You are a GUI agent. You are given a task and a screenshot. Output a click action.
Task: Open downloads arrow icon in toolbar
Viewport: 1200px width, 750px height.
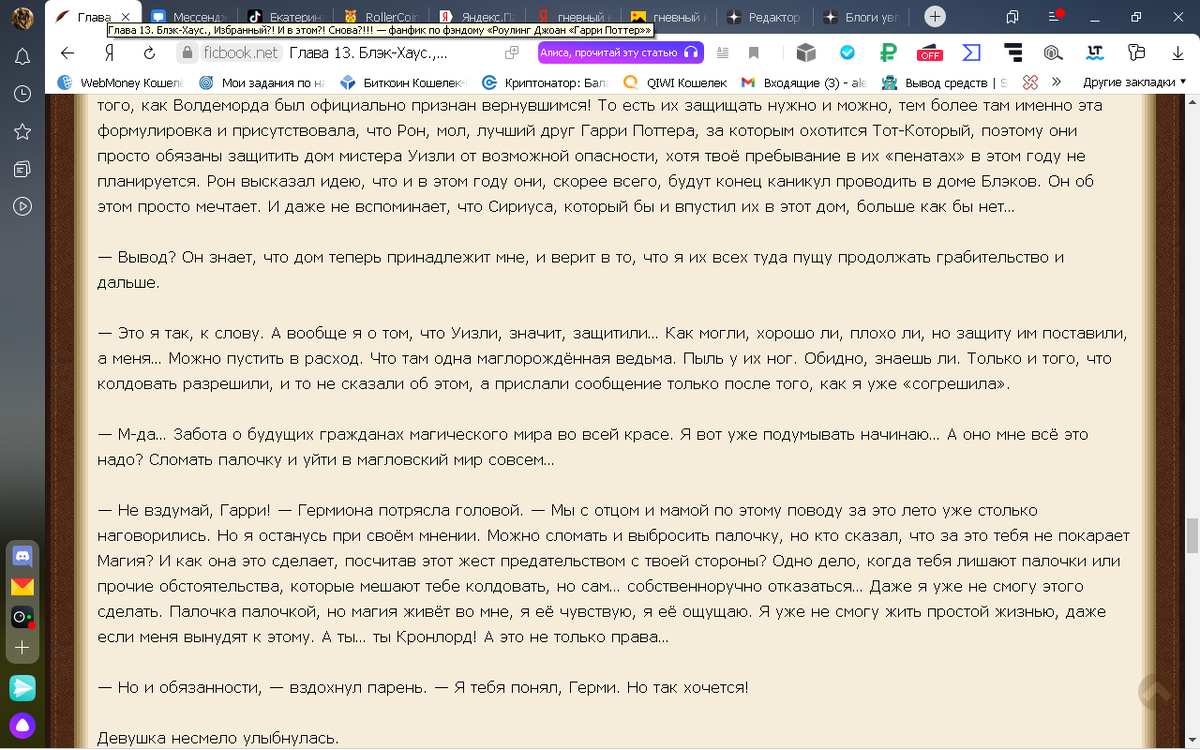tap(1176, 53)
